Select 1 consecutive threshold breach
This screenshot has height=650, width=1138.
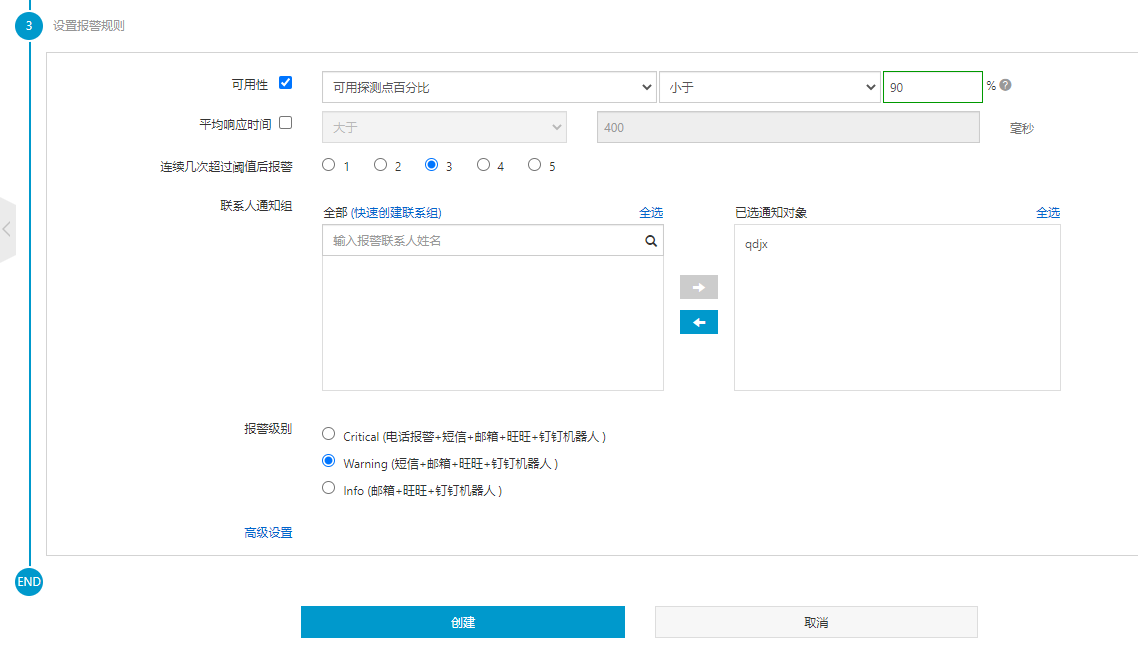pos(329,165)
